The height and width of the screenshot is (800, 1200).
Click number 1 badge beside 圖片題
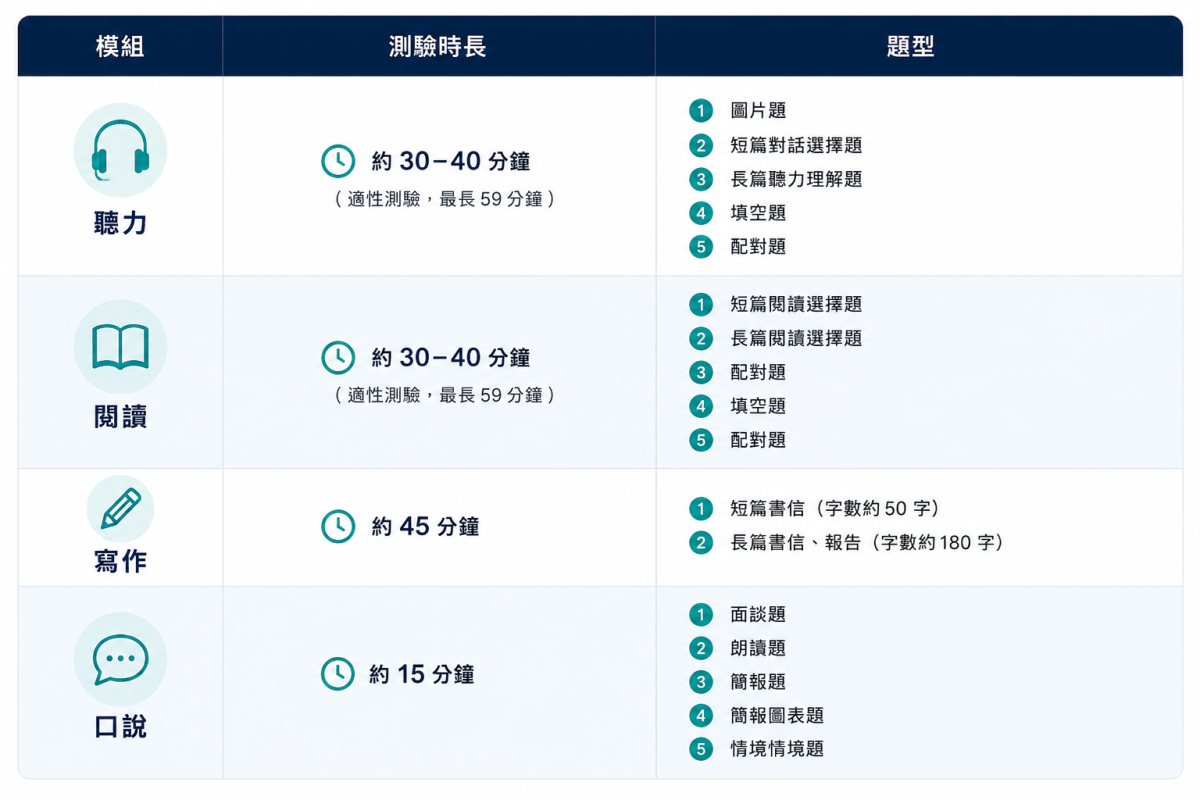click(x=701, y=111)
